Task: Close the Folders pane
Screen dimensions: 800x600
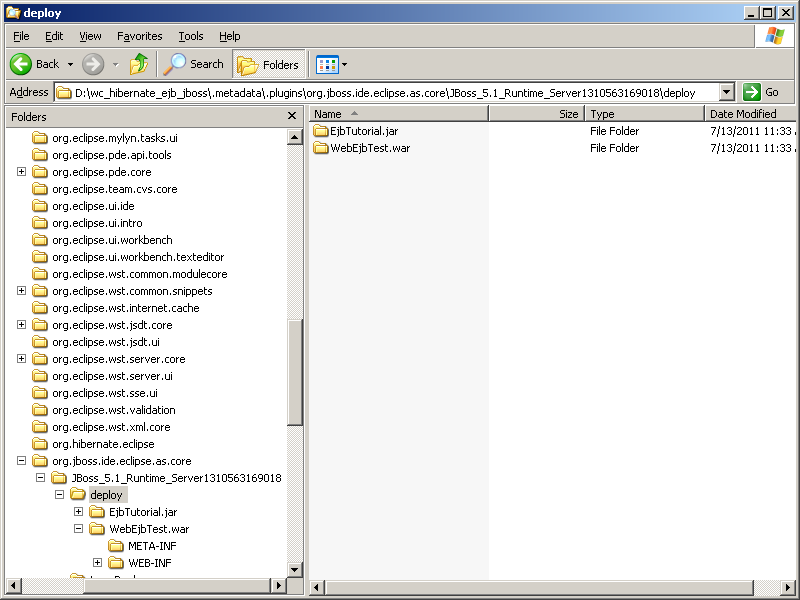Action: click(x=292, y=116)
